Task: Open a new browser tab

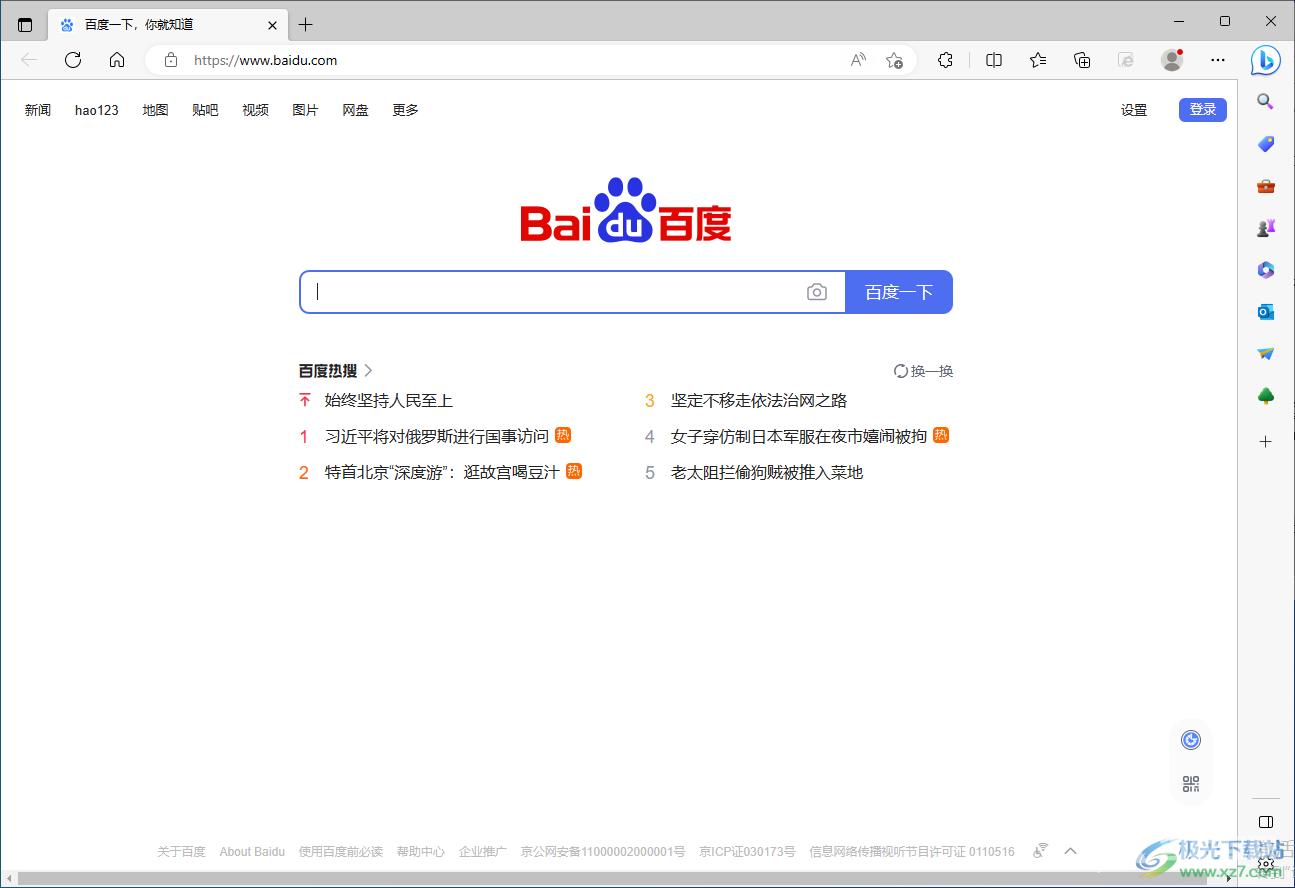Action: [306, 25]
